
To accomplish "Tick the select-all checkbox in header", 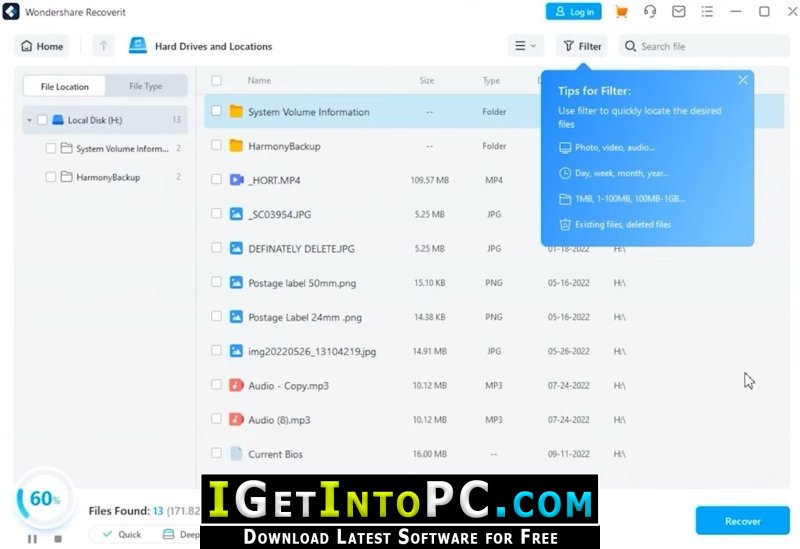I will [216, 80].
